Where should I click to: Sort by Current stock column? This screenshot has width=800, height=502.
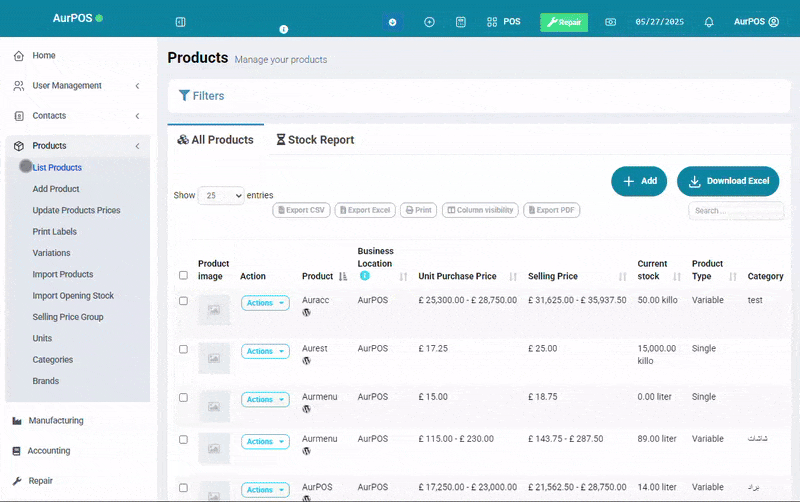(677, 277)
